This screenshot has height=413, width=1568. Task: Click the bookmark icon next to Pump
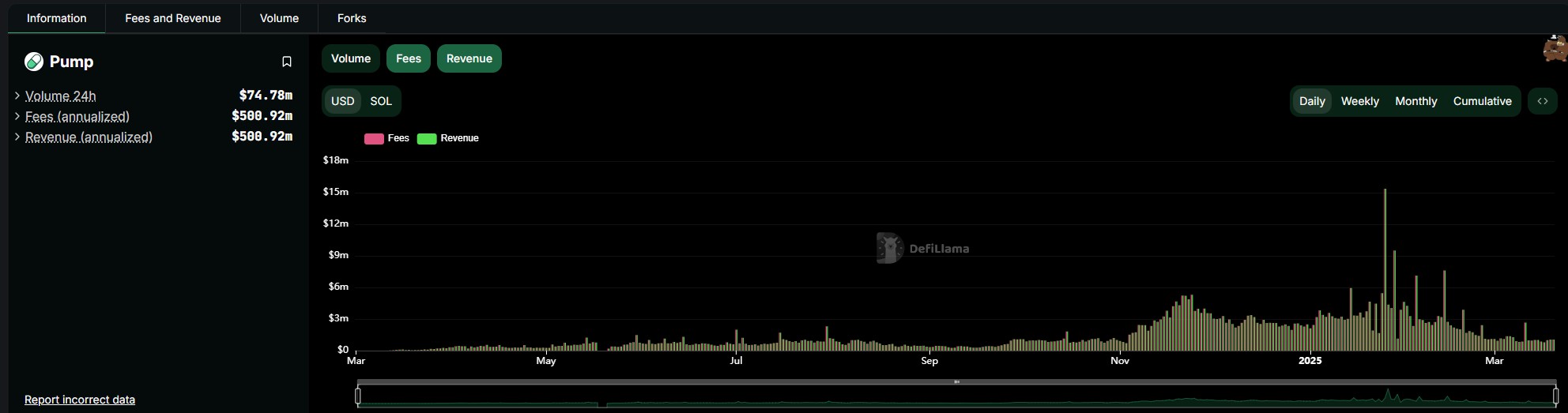pos(287,62)
